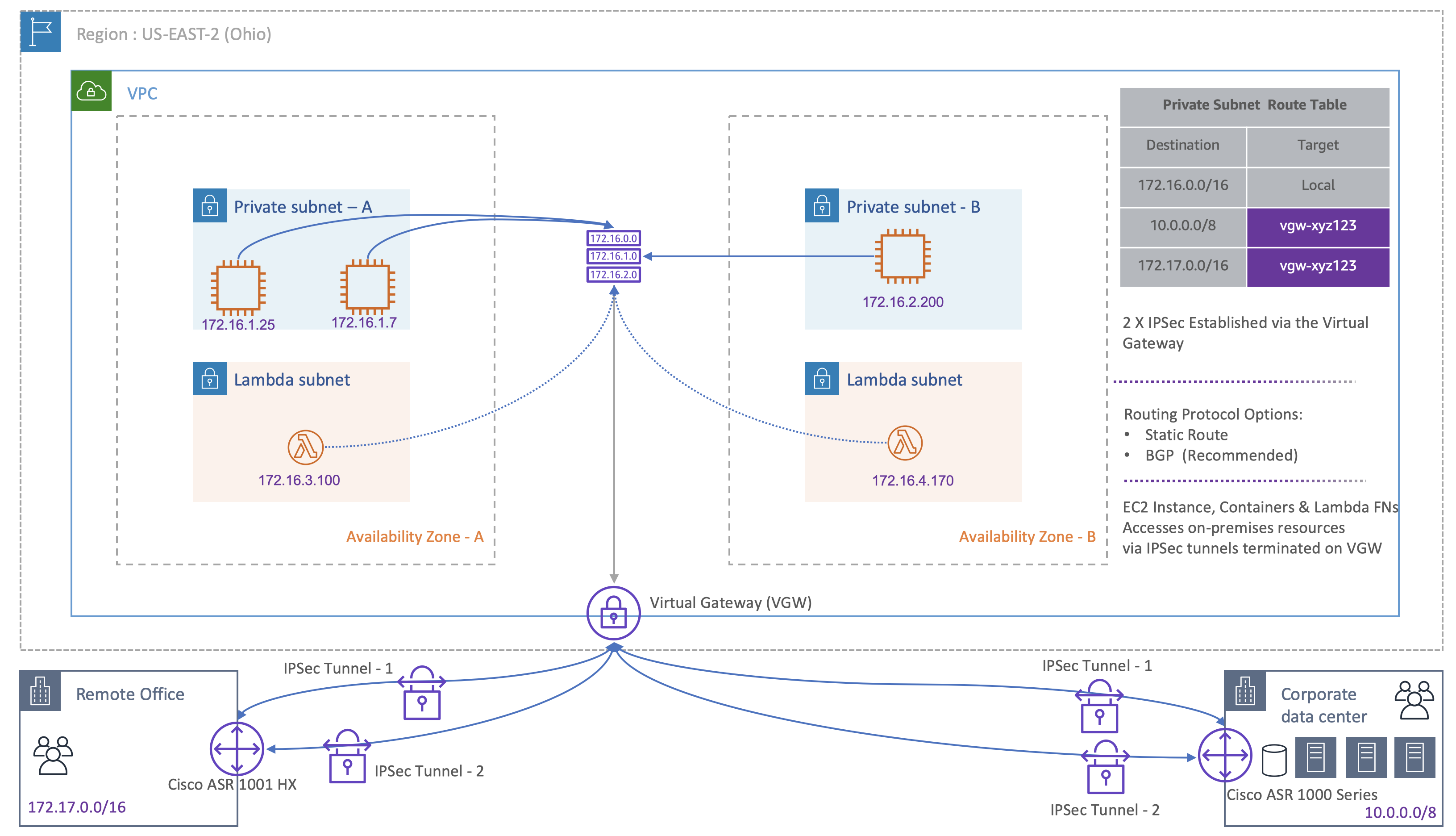The height and width of the screenshot is (836, 1456).
Task: Select Lambda function icon 172.16.3.100
Action: click(305, 447)
